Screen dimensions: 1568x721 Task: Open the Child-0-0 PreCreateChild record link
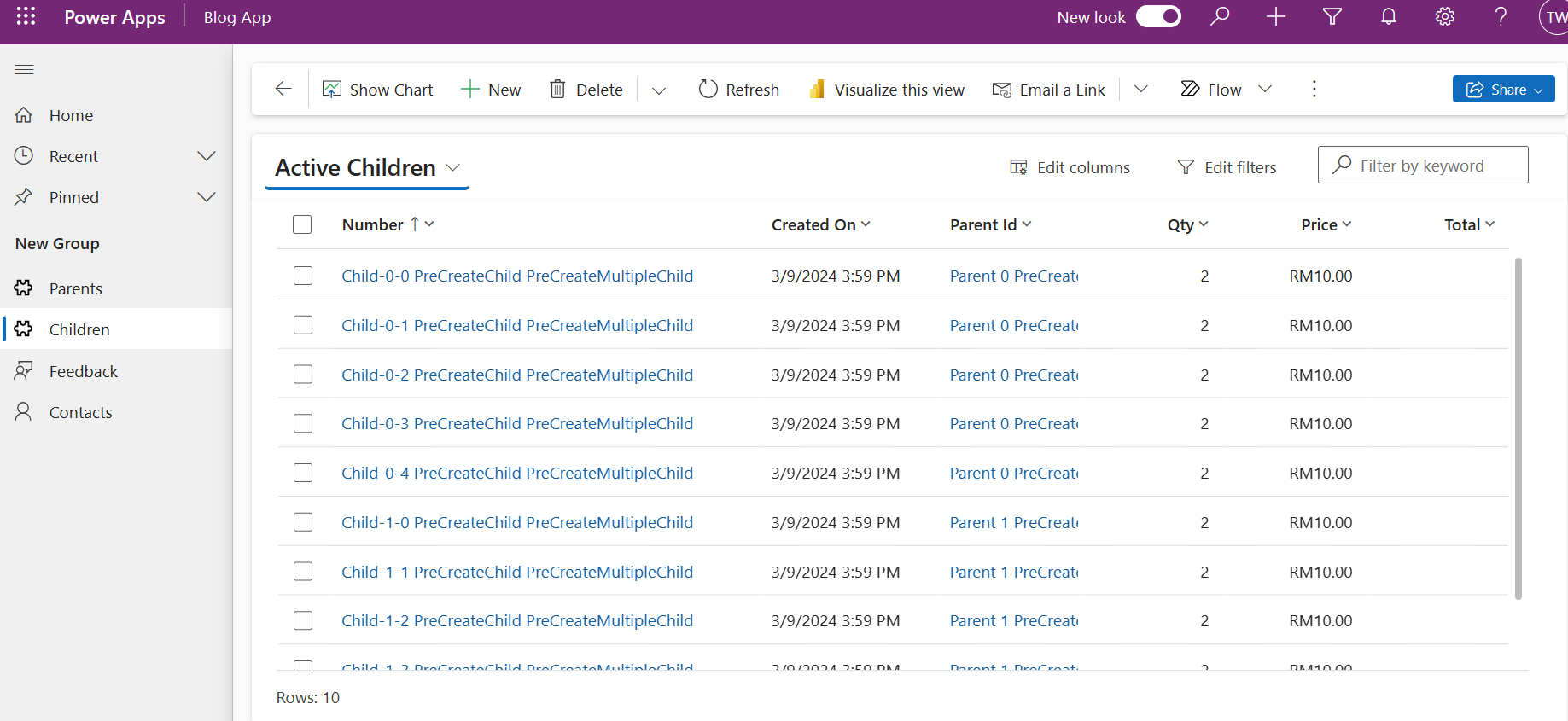pos(517,276)
